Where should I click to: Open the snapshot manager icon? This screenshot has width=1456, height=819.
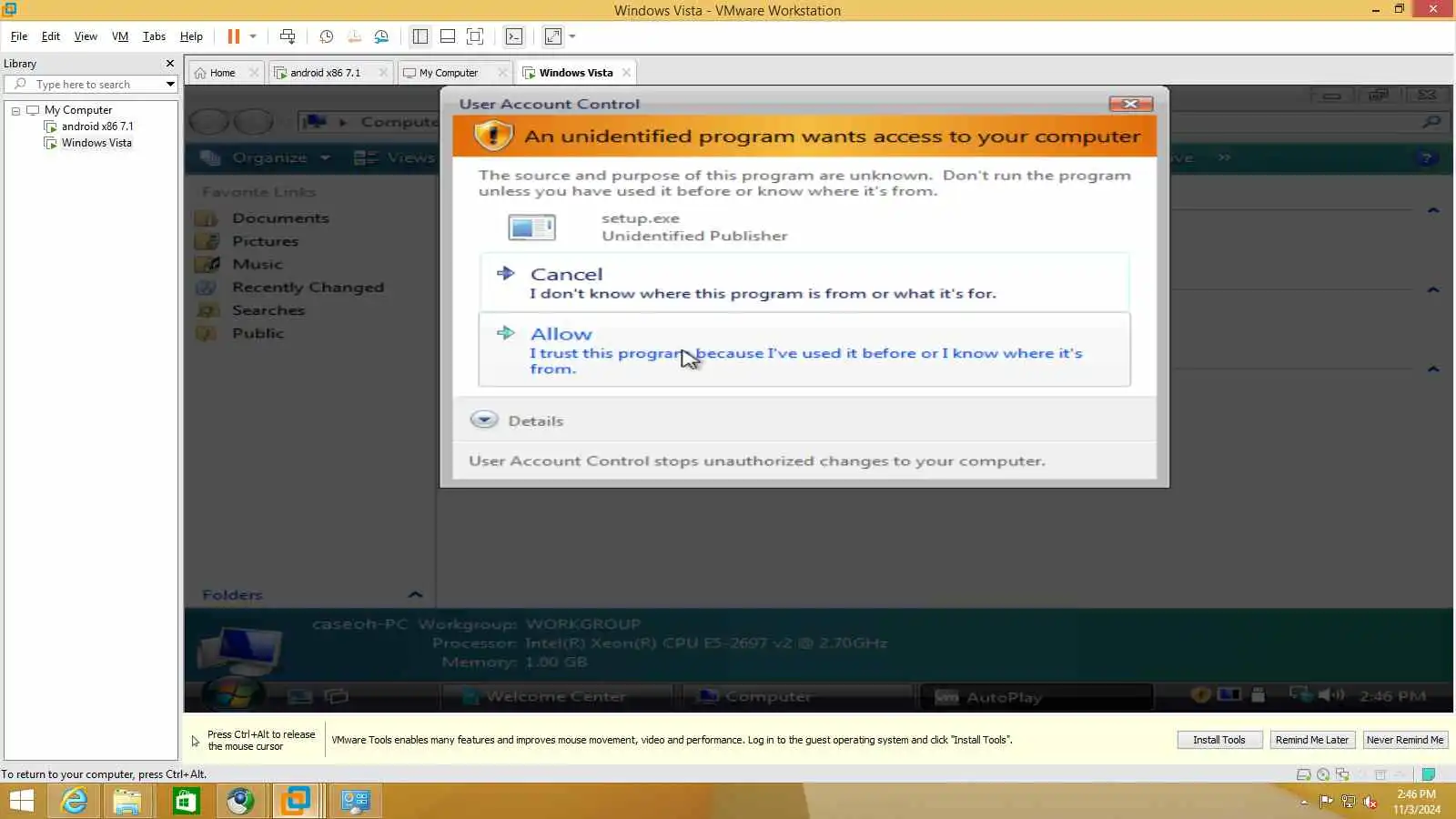click(x=381, y=36)
